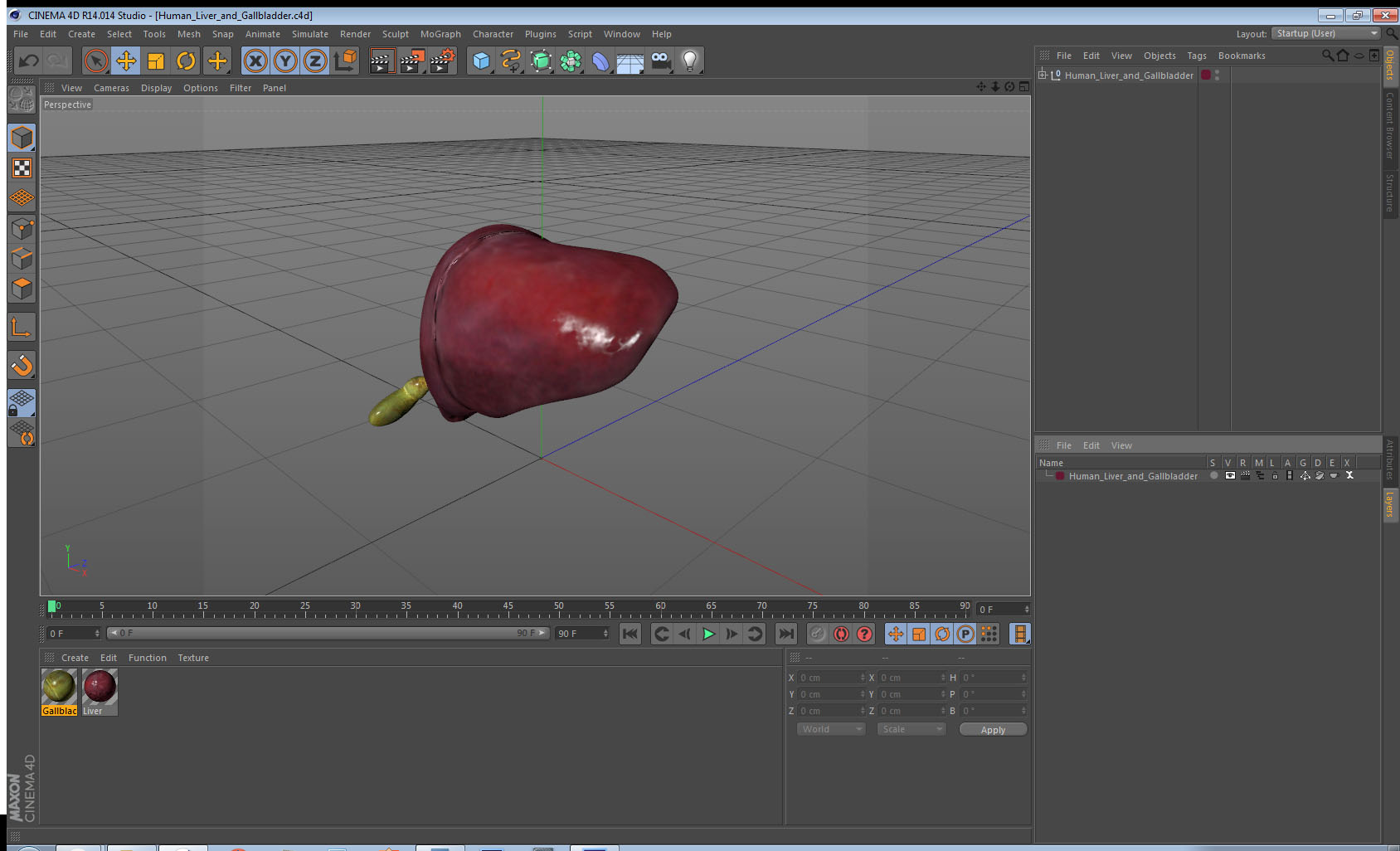Screen dimensions: 1400x851
Task: Open the deformer objects icon
Action: point(600,61)
